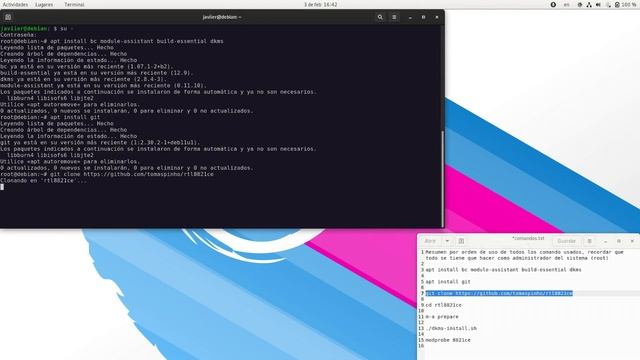Minimize the comandos.txt editor window
640x360 pixels.
pos(605,241)
